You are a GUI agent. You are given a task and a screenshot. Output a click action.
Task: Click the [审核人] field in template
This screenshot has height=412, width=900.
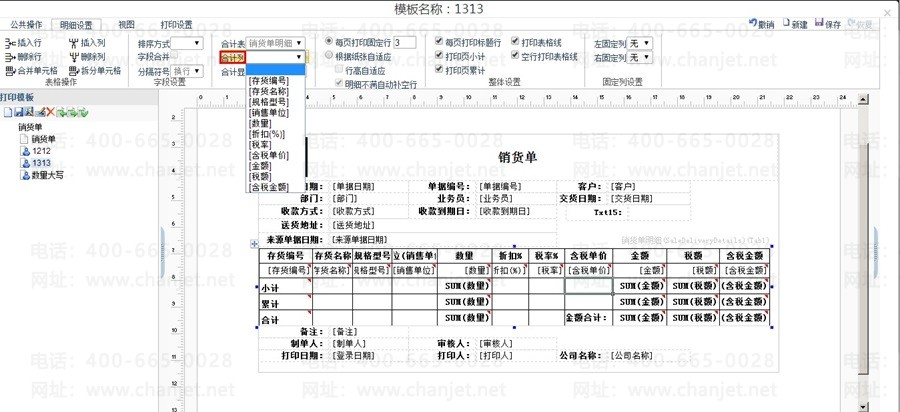495,343
